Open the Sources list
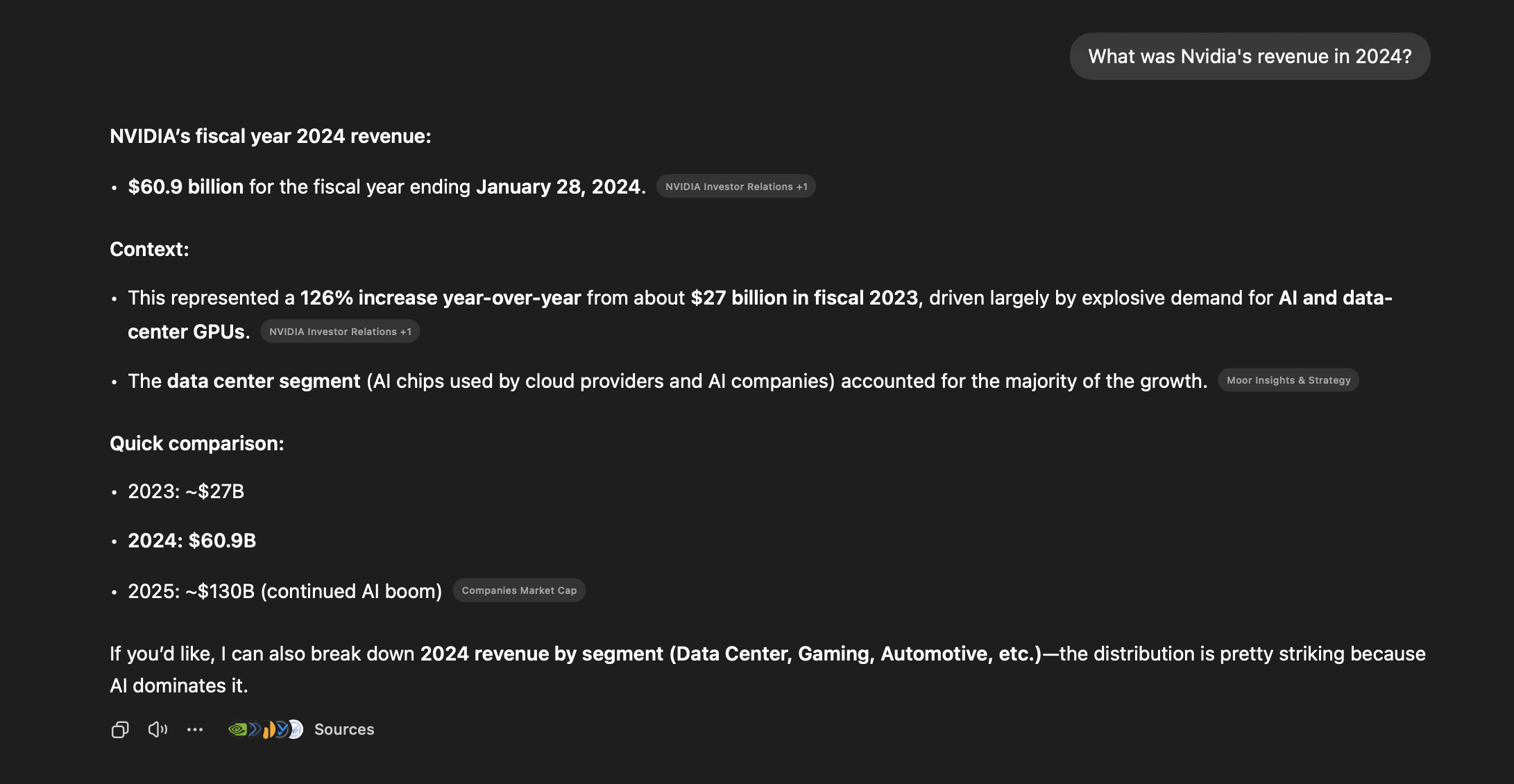 pyautogui.click(x=343, y=729)
